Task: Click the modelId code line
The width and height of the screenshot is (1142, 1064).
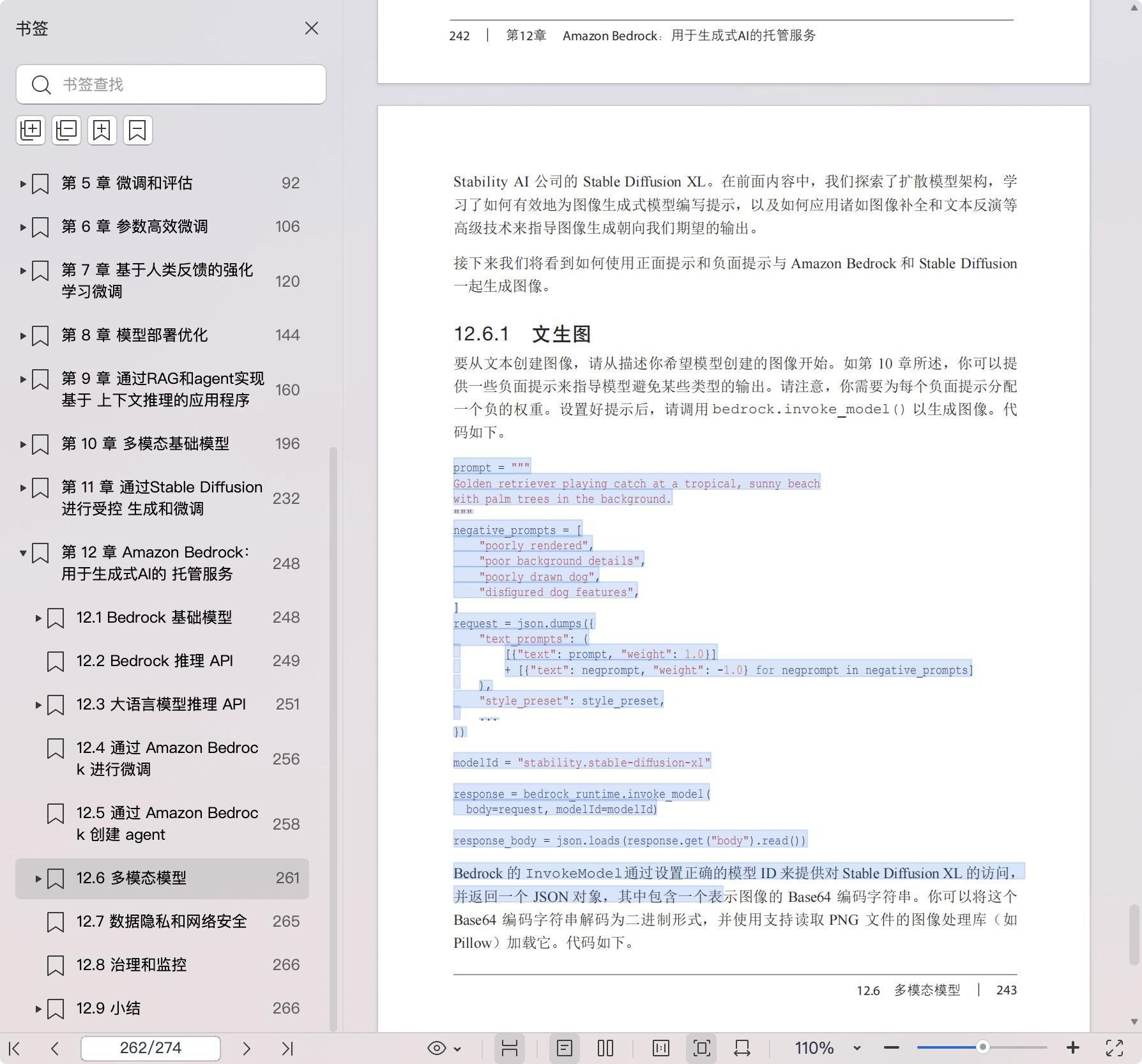Action: click(582, 763)
